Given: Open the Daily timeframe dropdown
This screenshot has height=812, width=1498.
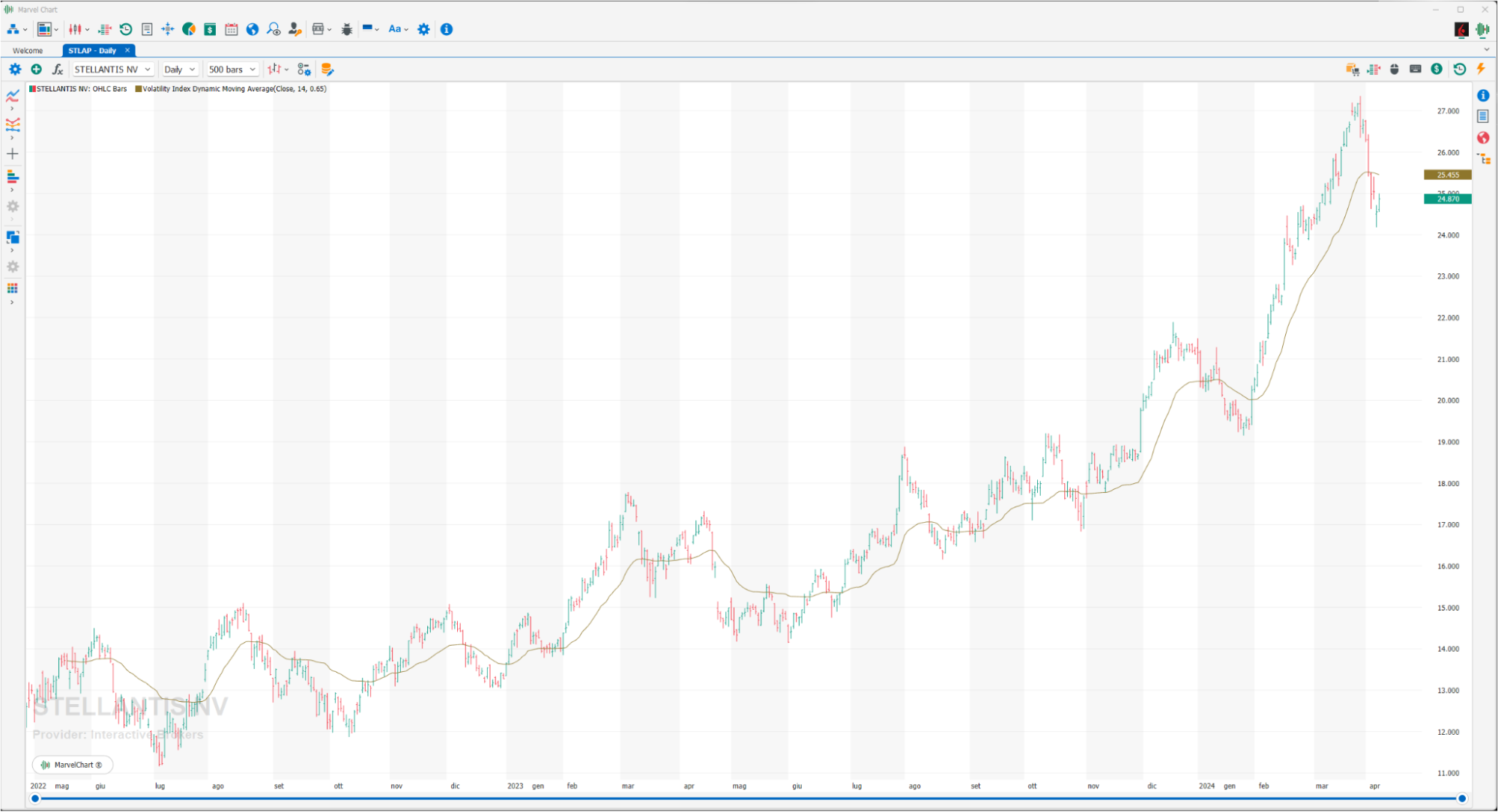Looking at the screenshot, I should pyautogui.click(x=180, y=69).
